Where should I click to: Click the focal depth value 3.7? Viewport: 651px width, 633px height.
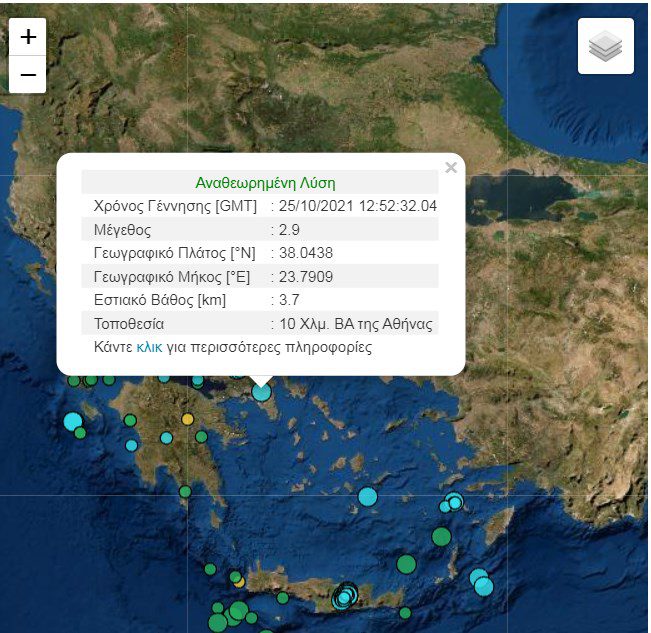pyautogui.click(x=289, y=300)
